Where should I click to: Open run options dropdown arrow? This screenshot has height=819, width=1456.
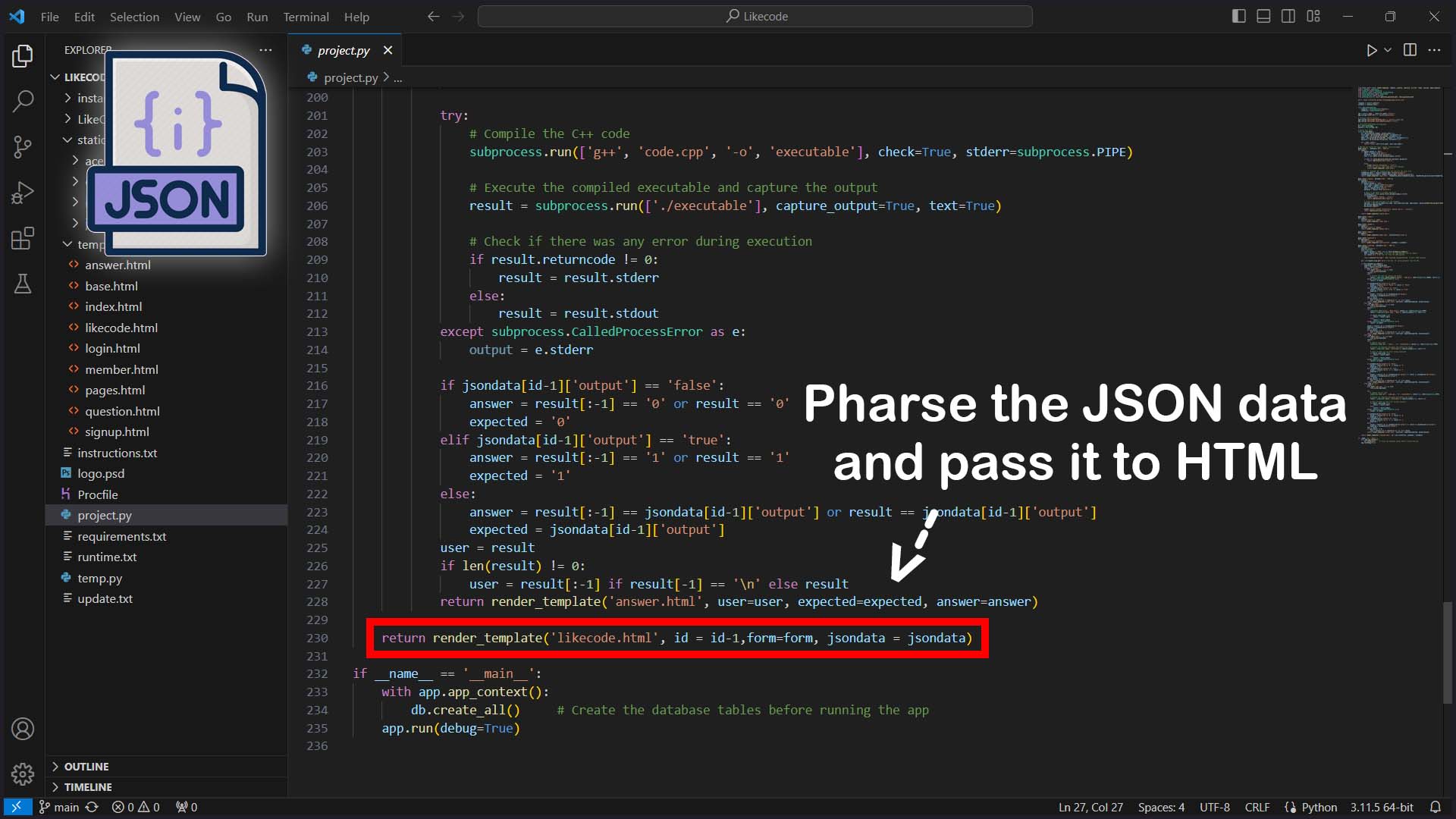click(x=1388, y=50)
